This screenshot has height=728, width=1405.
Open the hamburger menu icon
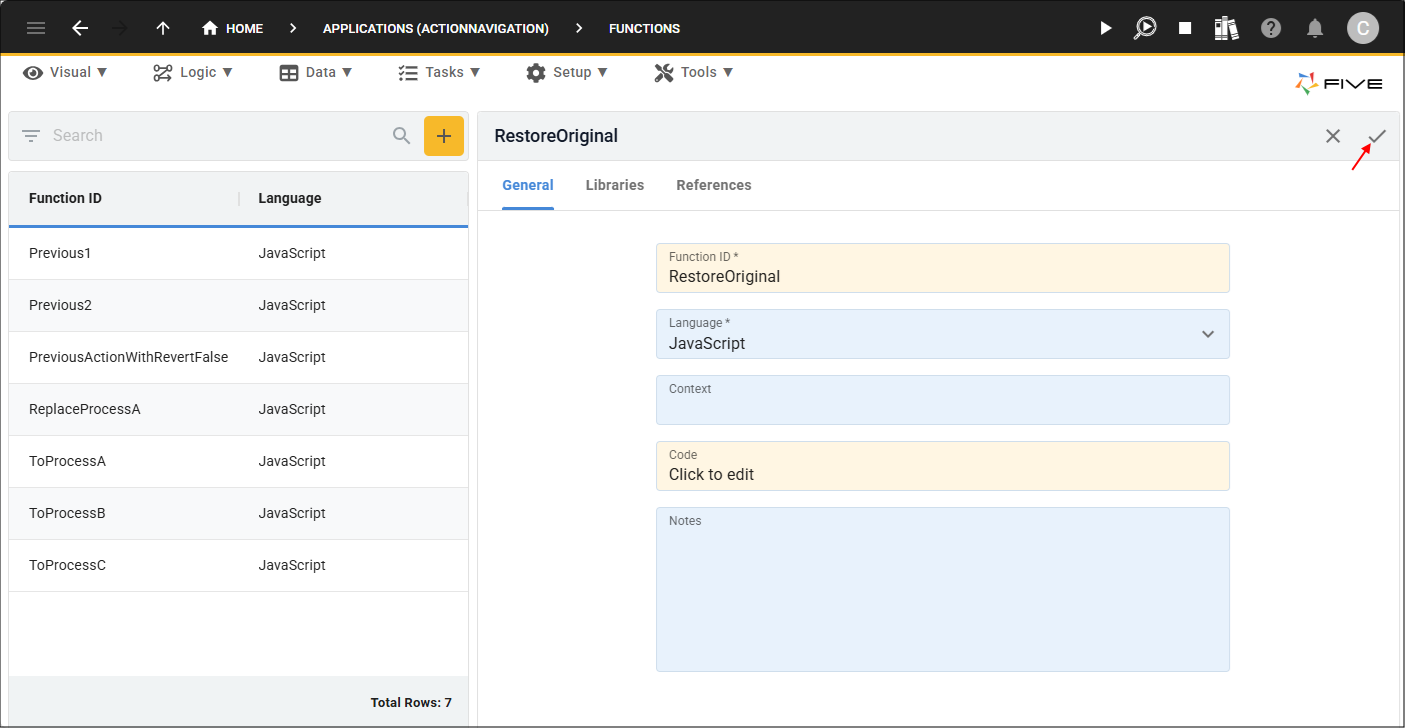tap(36, 28)
